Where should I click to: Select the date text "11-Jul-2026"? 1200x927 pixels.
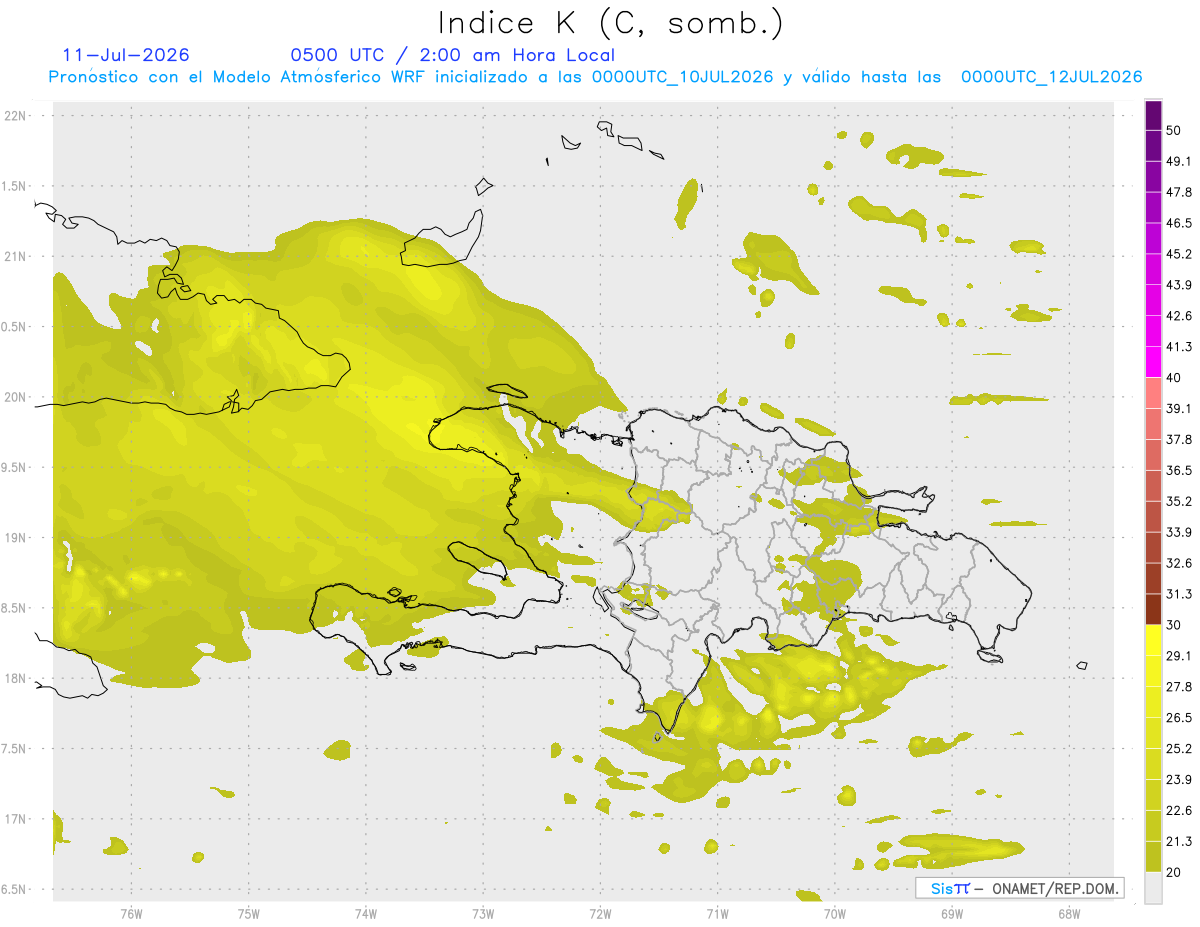pyautogui.click(x=126, y=55)
